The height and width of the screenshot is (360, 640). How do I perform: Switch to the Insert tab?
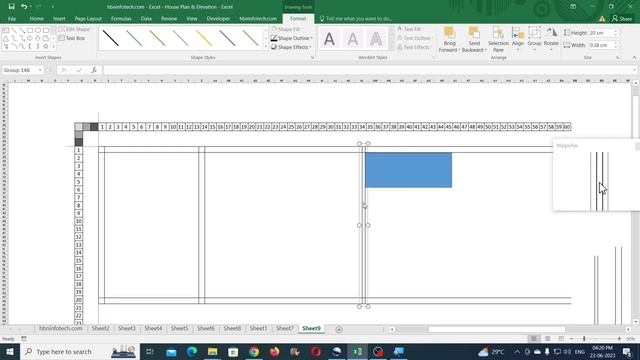[59, 19]
